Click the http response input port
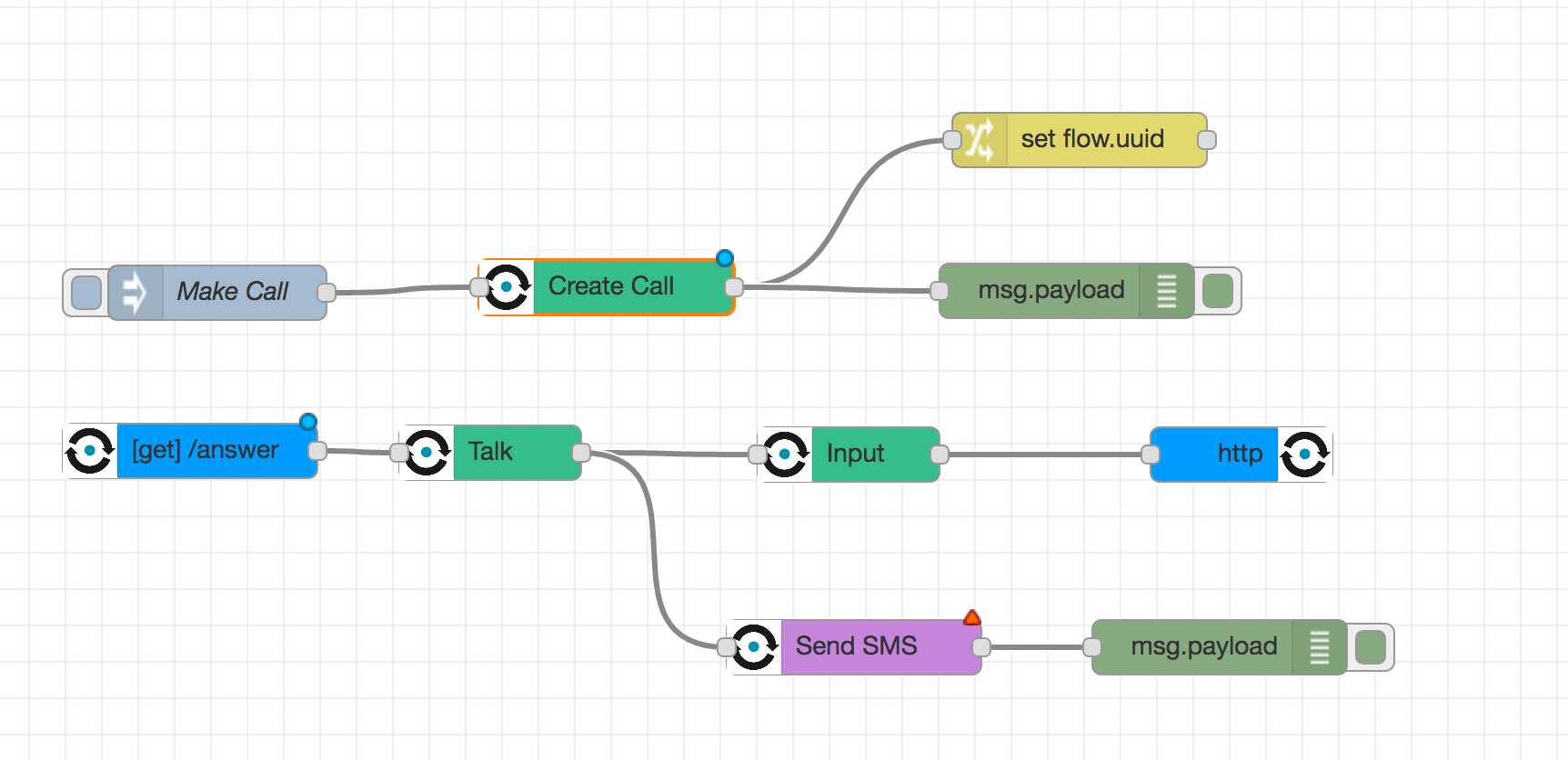The image size is (1568, 760). pos(1151,455)
